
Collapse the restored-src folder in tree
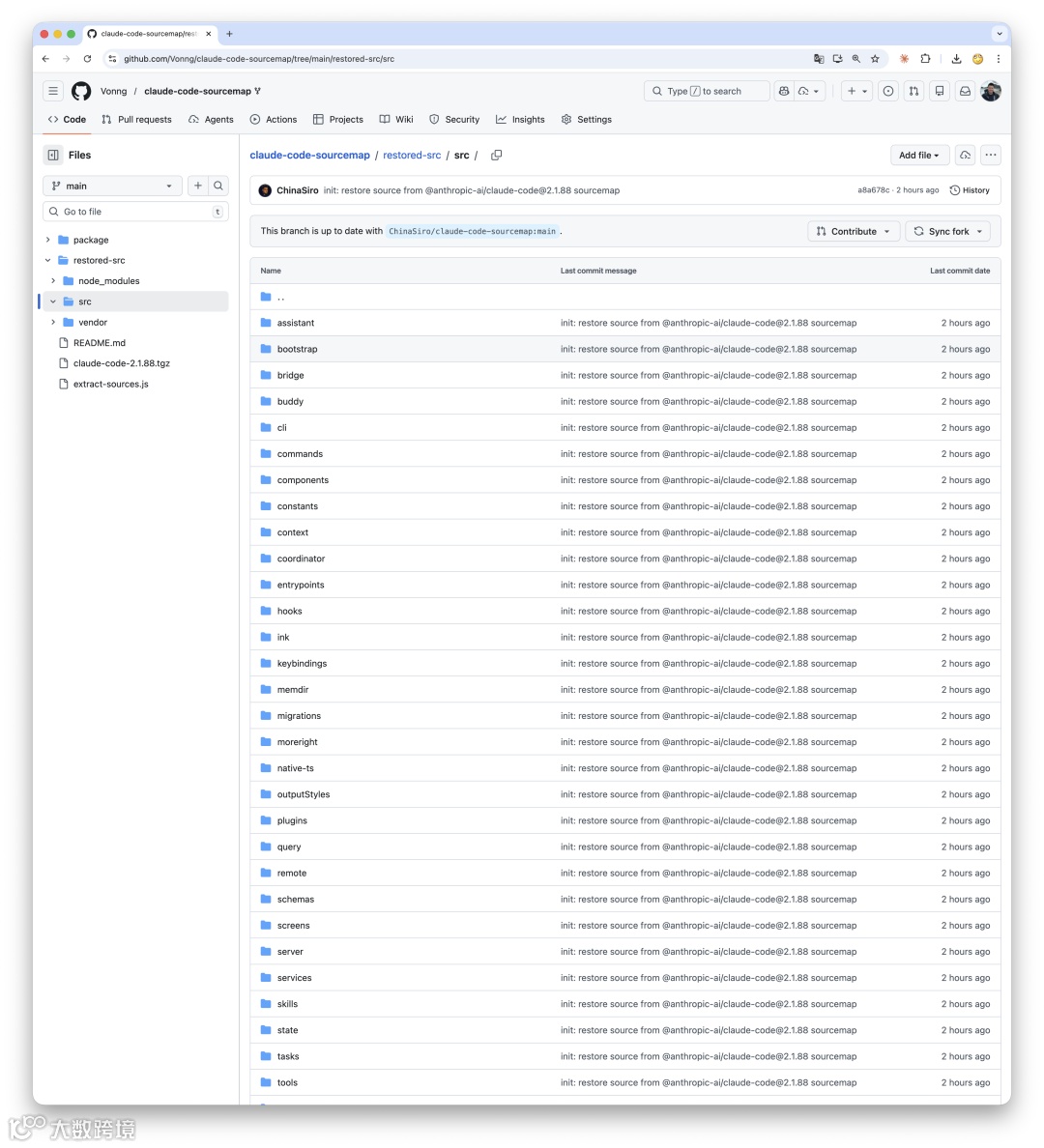coord(48,261)
